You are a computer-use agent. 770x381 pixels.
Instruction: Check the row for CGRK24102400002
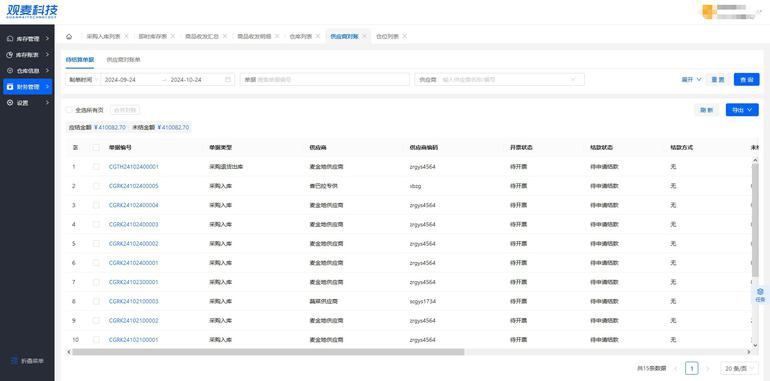pyautogui.click(x=96, y=244)
